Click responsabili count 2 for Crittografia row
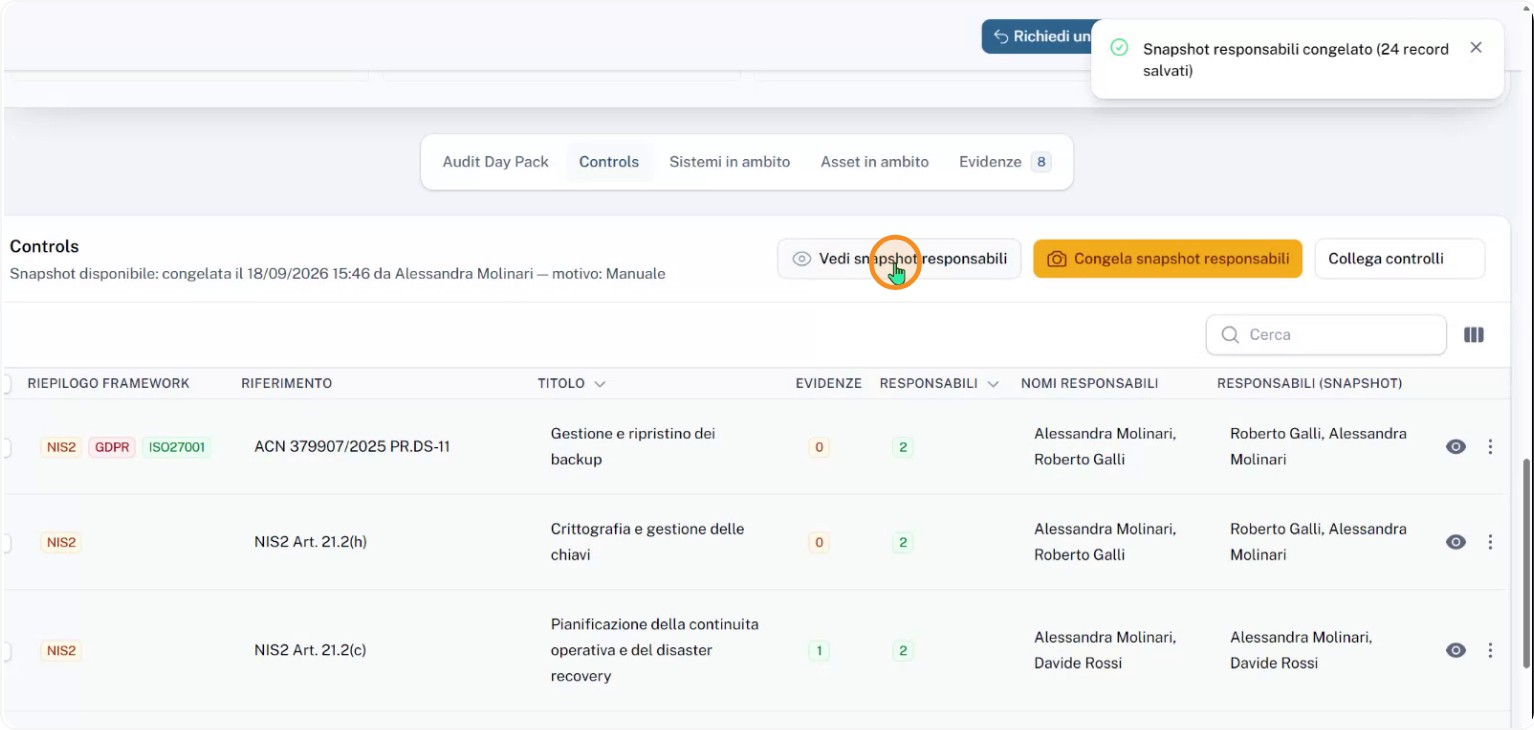The height and width of the screenshot is (730, 1534). 903,542
